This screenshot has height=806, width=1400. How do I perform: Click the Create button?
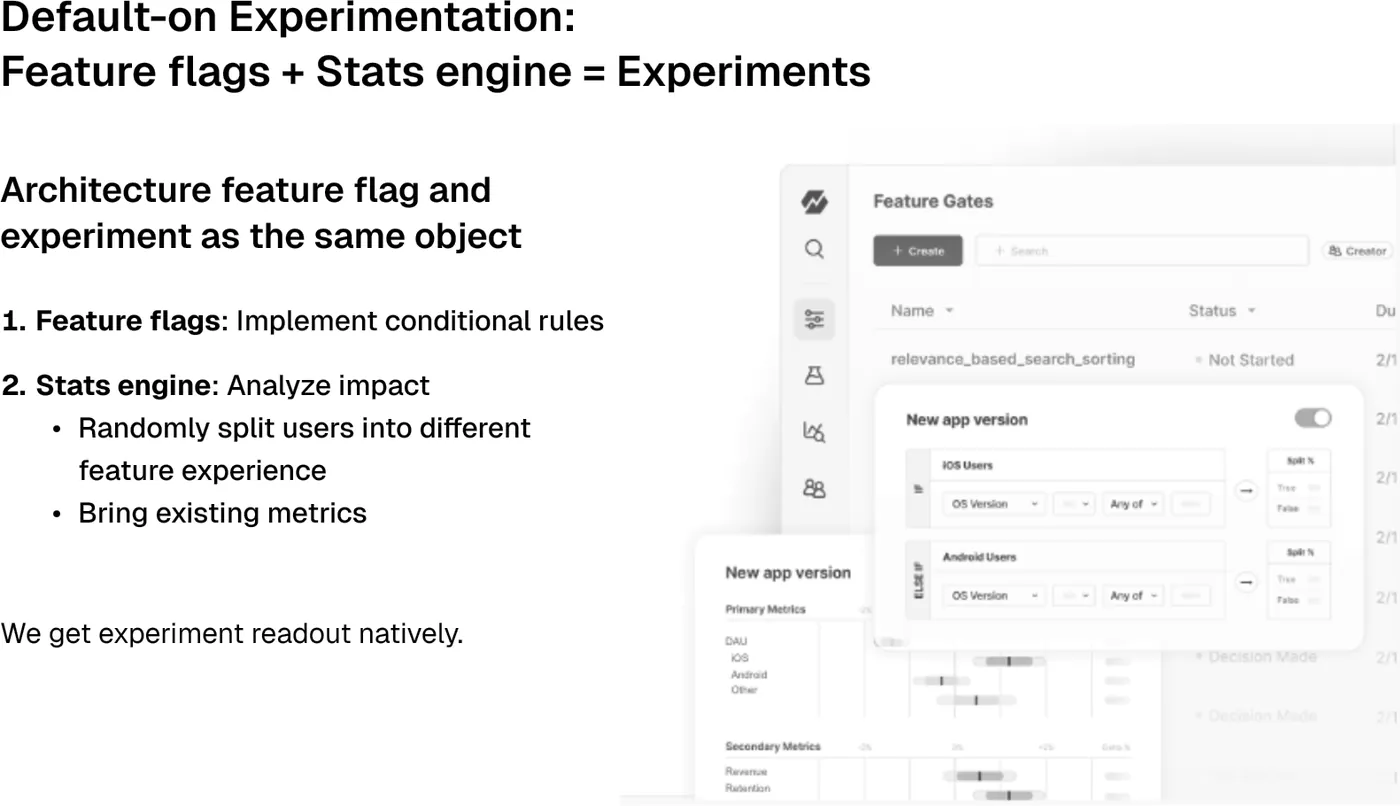pyautogui.click(x=918, y=251)
